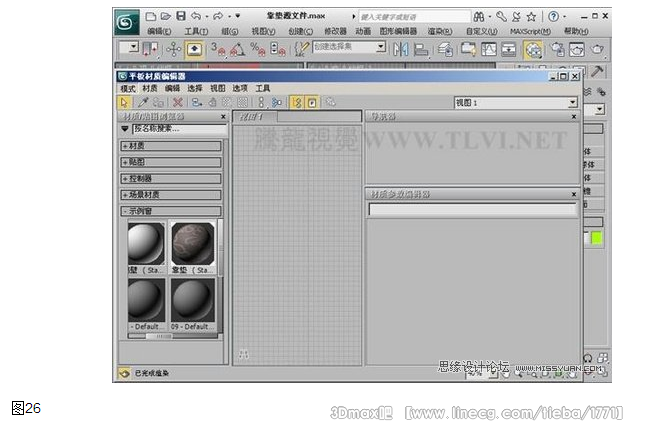Select the 09 - Default sample slot
652x430 pixels.
193,304
